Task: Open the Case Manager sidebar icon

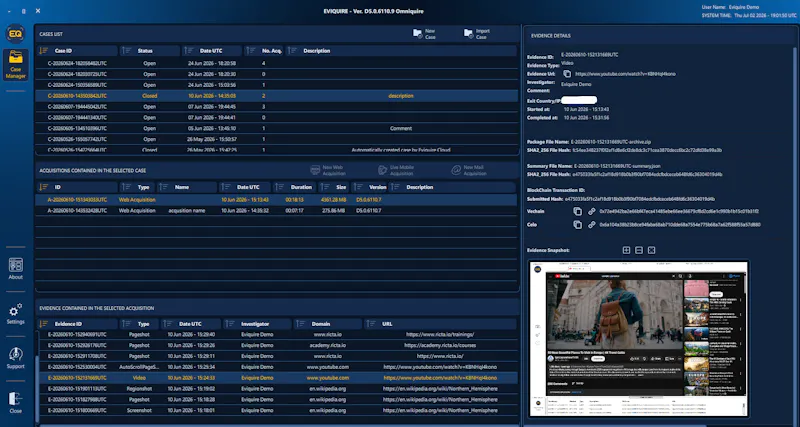Action: click(16, 64)
